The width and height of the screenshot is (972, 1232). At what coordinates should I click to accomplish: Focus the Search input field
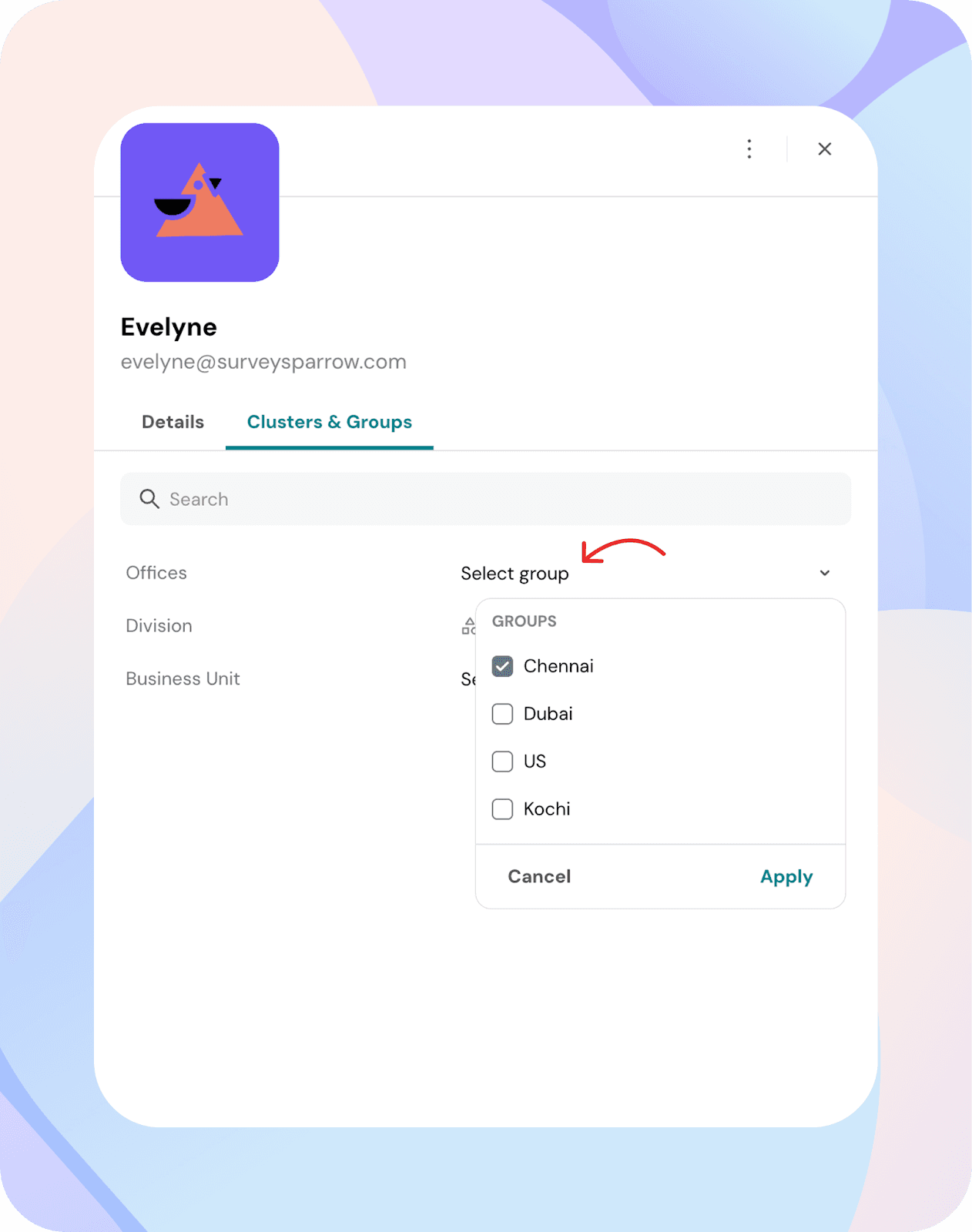(x=485, y=499)
